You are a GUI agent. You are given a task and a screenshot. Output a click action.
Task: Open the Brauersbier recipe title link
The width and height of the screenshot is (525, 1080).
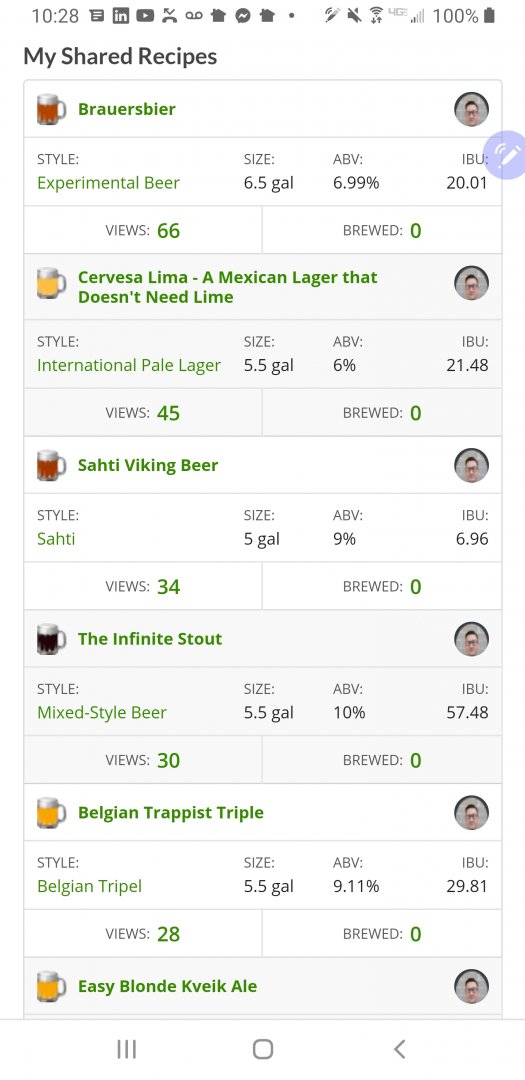coord(127,109)
